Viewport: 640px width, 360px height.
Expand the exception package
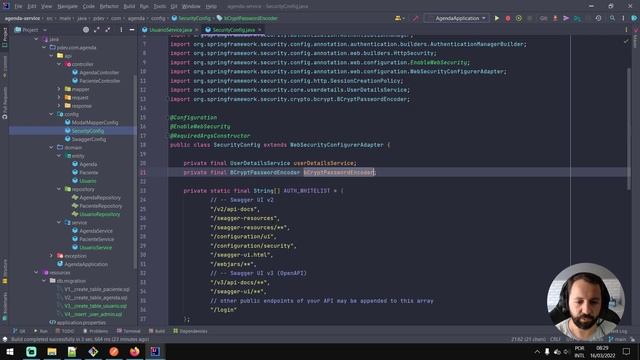coord(51,256)
